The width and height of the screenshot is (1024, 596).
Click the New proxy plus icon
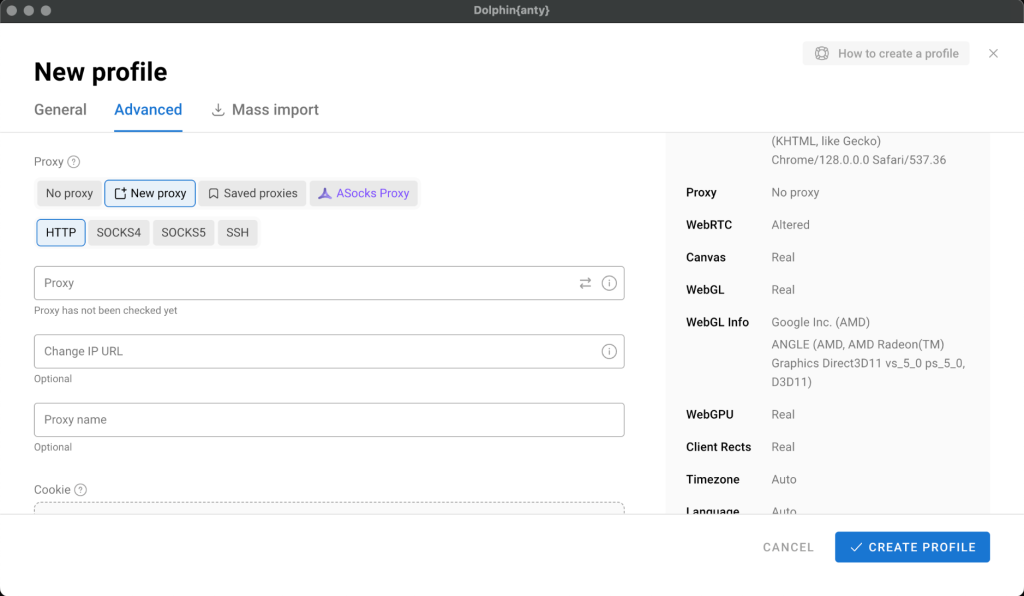(x=120, y=193)
